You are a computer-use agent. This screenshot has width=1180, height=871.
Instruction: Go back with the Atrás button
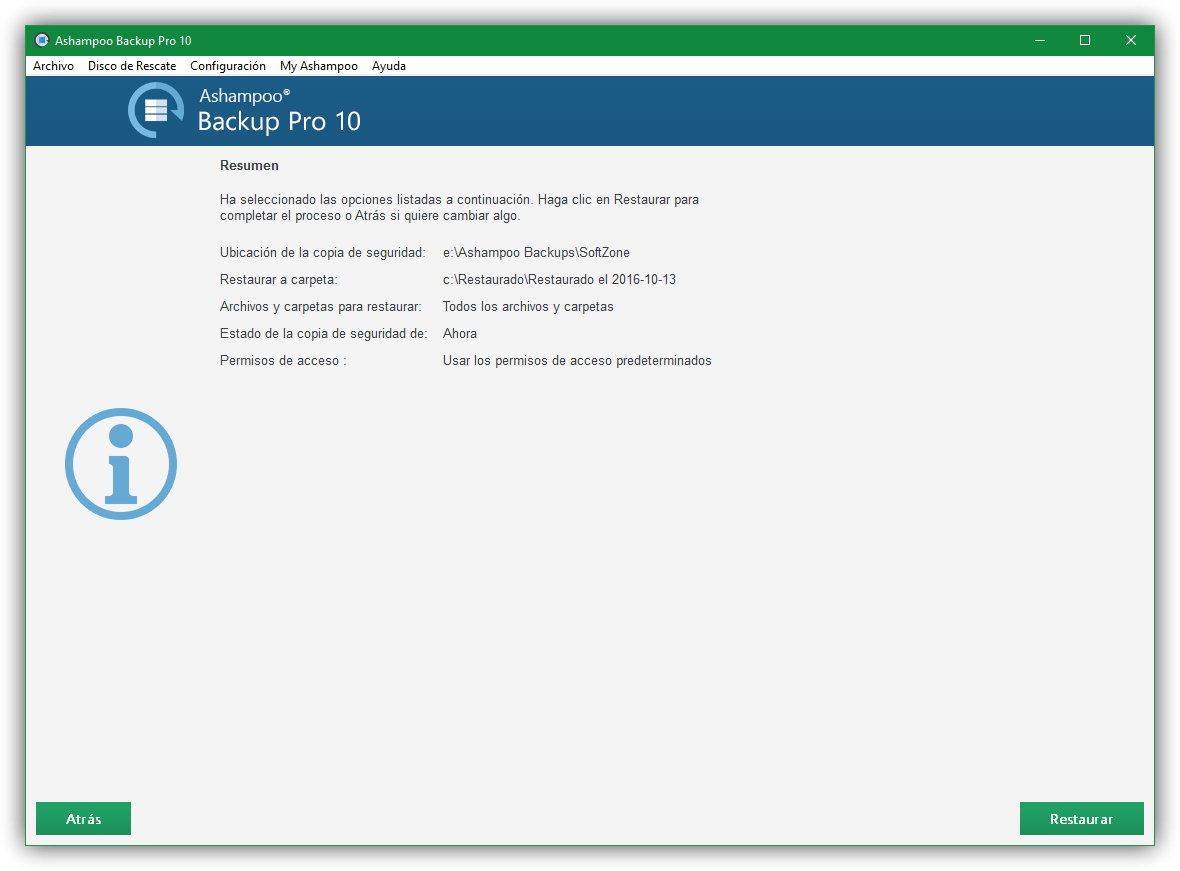click(x=84, y=818)
